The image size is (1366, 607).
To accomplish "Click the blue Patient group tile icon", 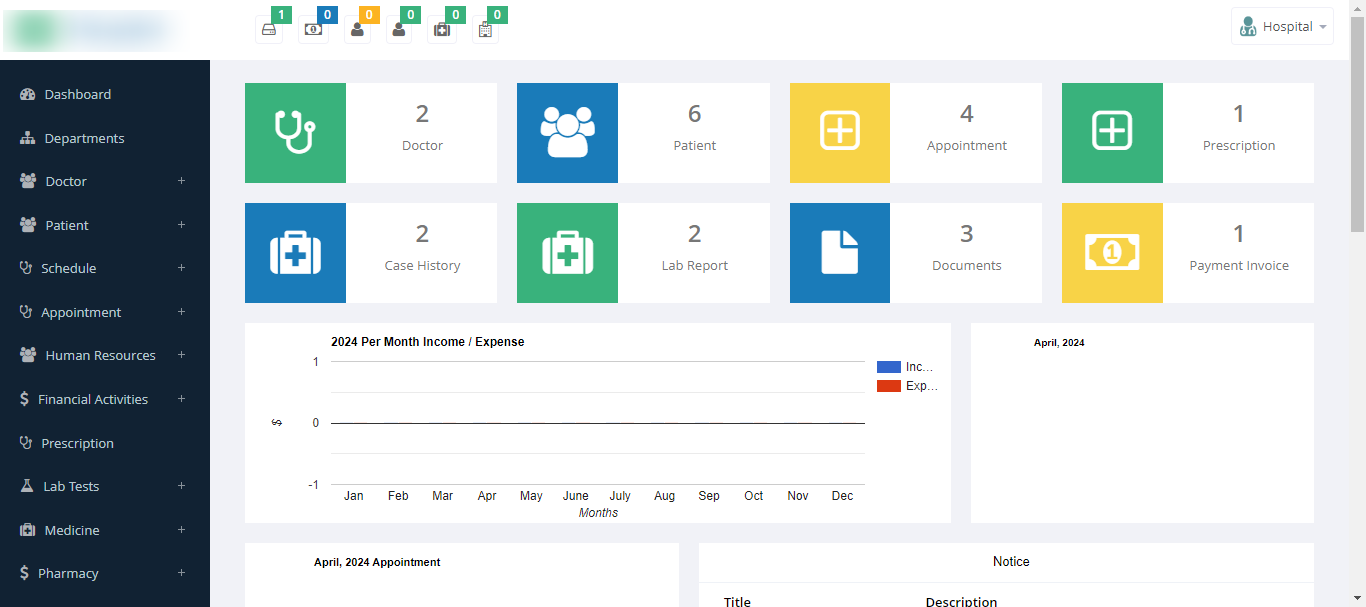I will pyautogui.click(x=567, y=133).
